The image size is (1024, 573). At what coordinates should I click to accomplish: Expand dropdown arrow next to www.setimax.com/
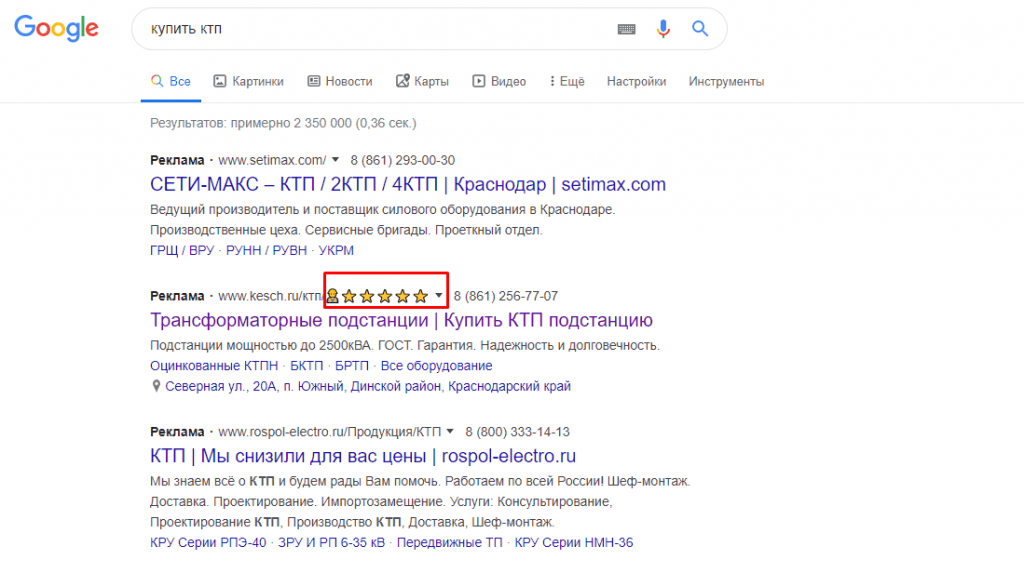[335, 159]
